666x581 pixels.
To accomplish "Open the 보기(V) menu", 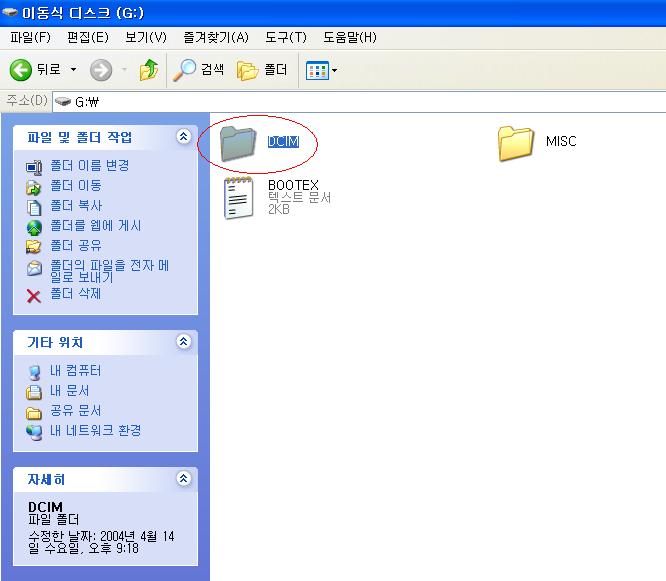I will point(146,37).
